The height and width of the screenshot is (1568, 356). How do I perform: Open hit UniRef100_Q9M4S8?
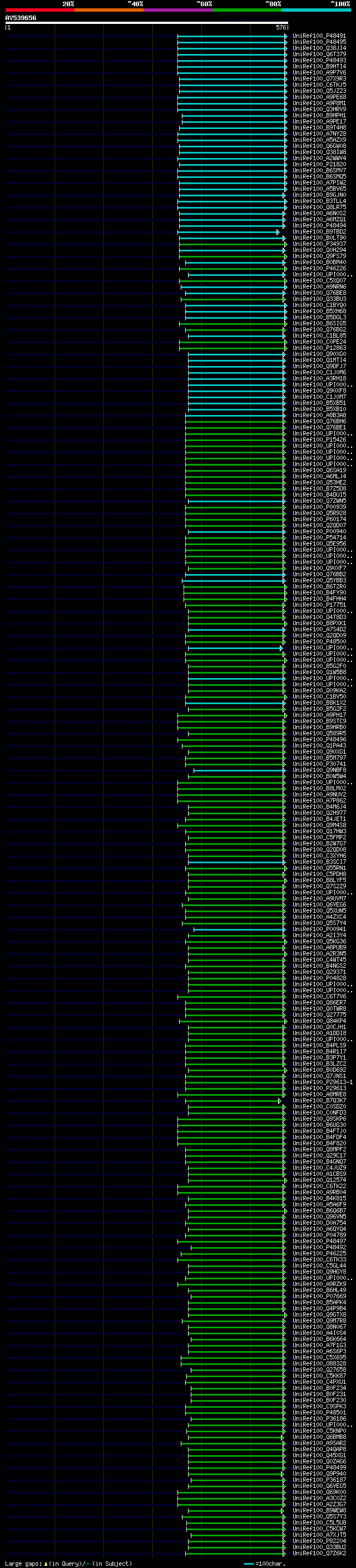point(319,825)
